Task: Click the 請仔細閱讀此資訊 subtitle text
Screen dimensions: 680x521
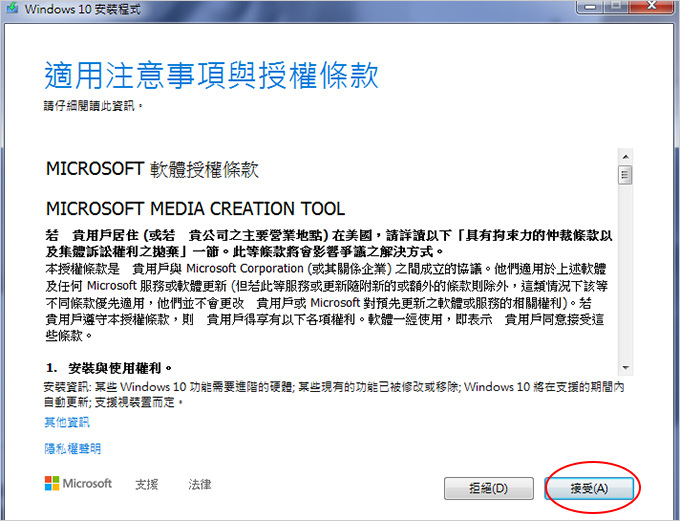Action: 93,106
